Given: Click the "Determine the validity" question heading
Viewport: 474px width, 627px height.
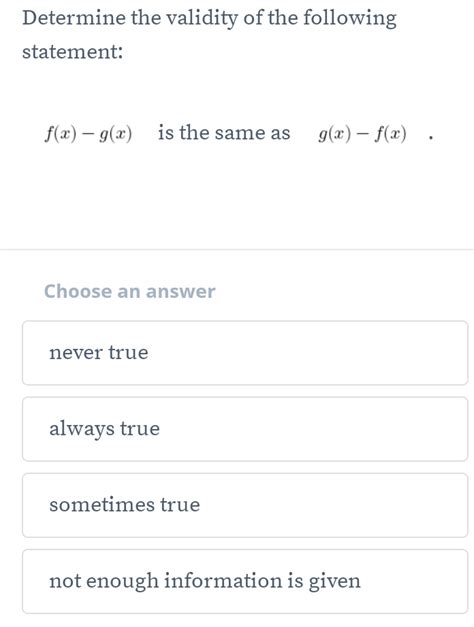Looking at the screenshot, I should tap(209, 35).
